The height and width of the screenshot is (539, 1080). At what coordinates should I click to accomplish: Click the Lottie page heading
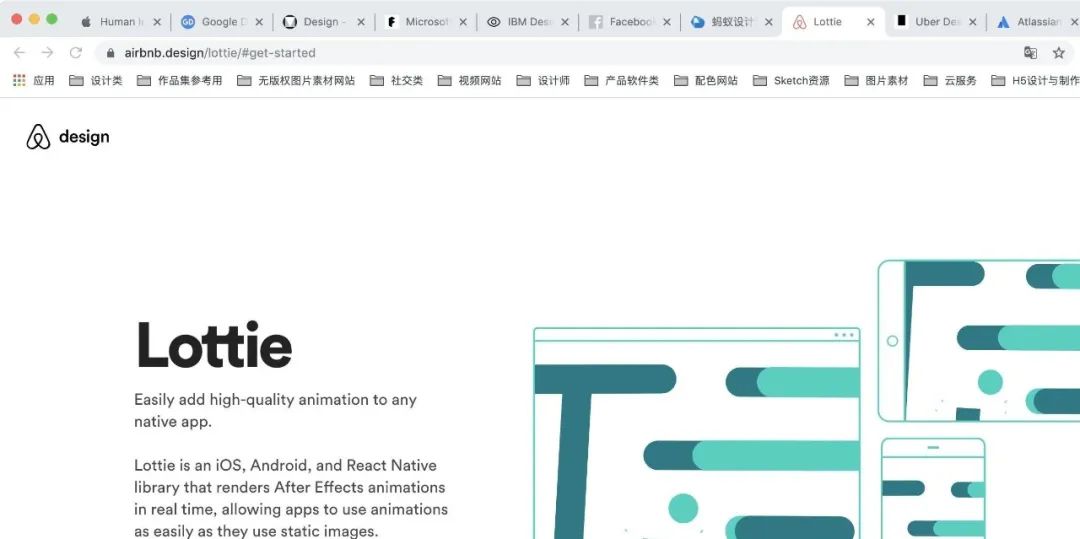(x=214, y=344)
